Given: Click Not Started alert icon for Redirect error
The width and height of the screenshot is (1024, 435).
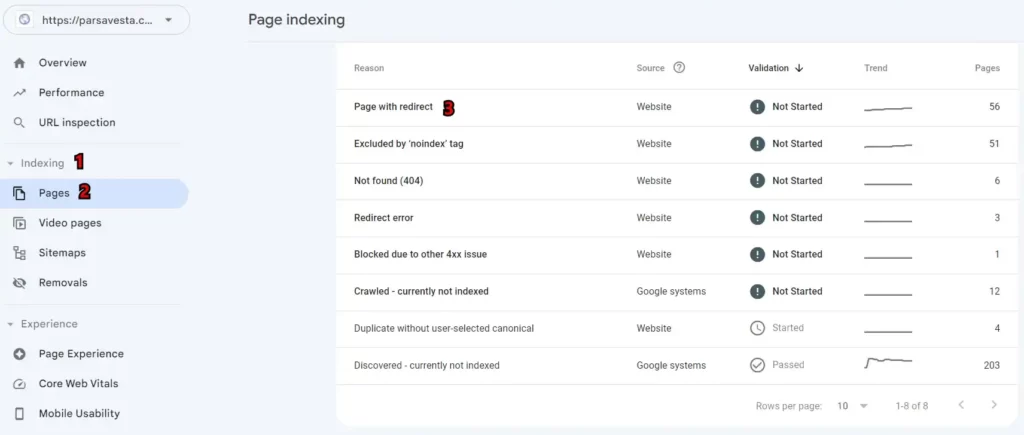Looking at the screenshot, I should point(757,218).
